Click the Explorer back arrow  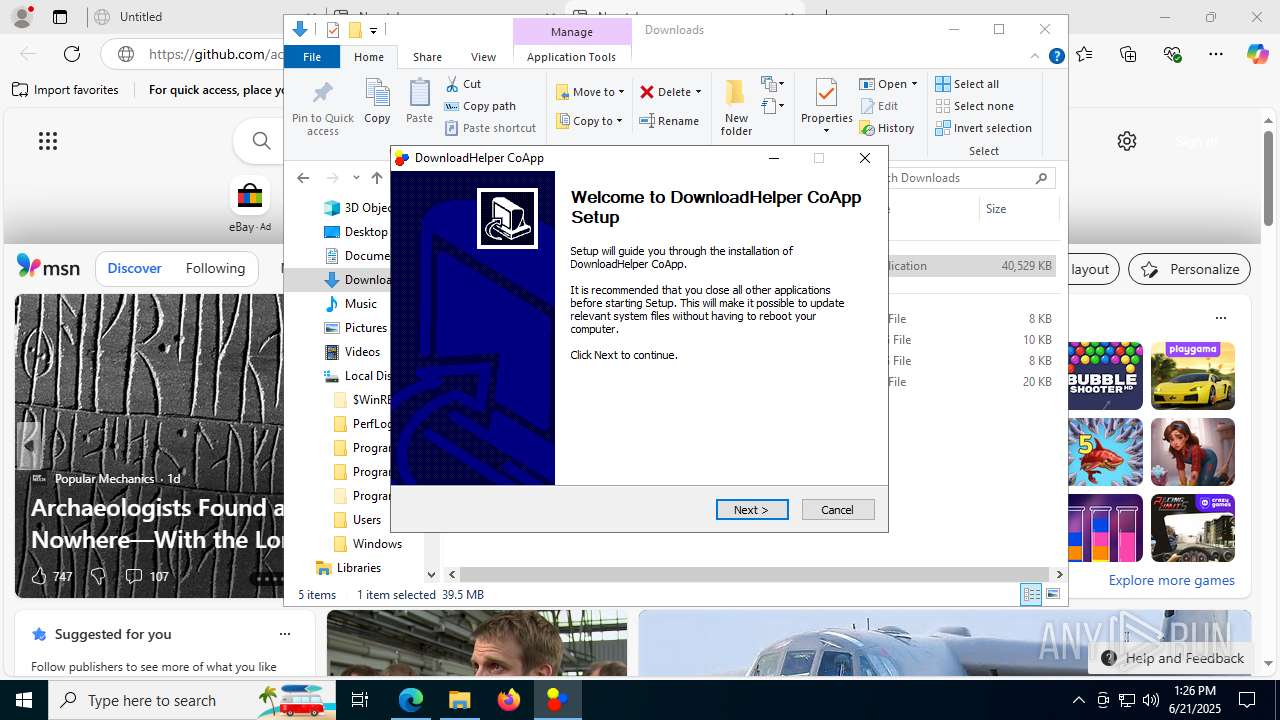tap(303, 178)
